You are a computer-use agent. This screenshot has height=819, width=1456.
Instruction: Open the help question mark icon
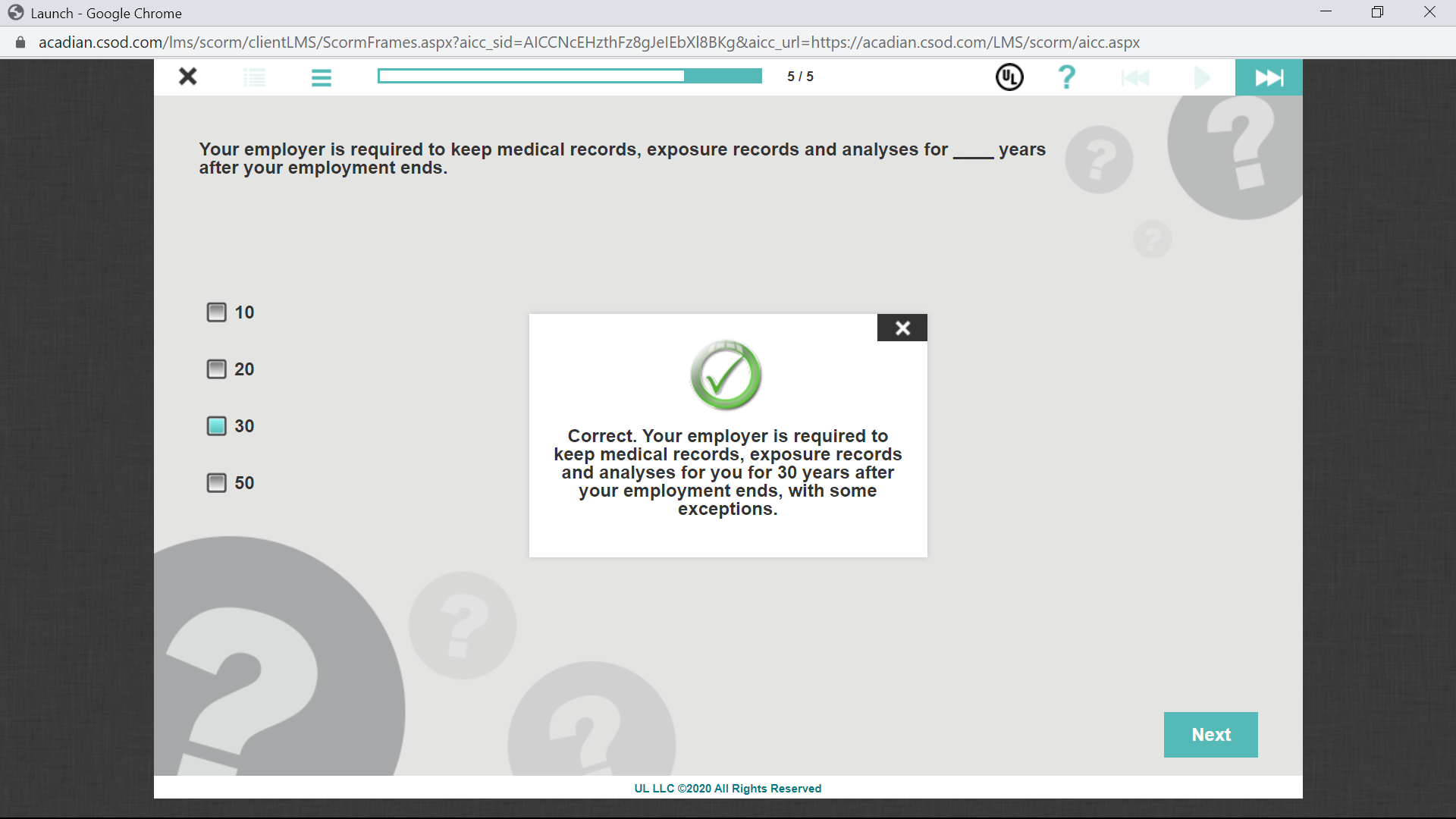point(1066,77)
